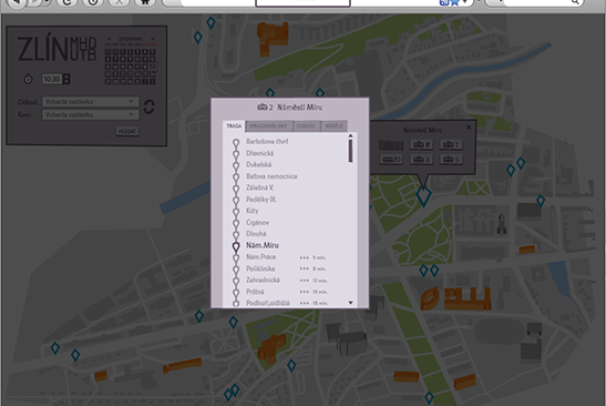Image resolution: width=606 pixels, height=406 pixels.
Task: Click the swap stops arrows icon
Action: coord(149,107)
